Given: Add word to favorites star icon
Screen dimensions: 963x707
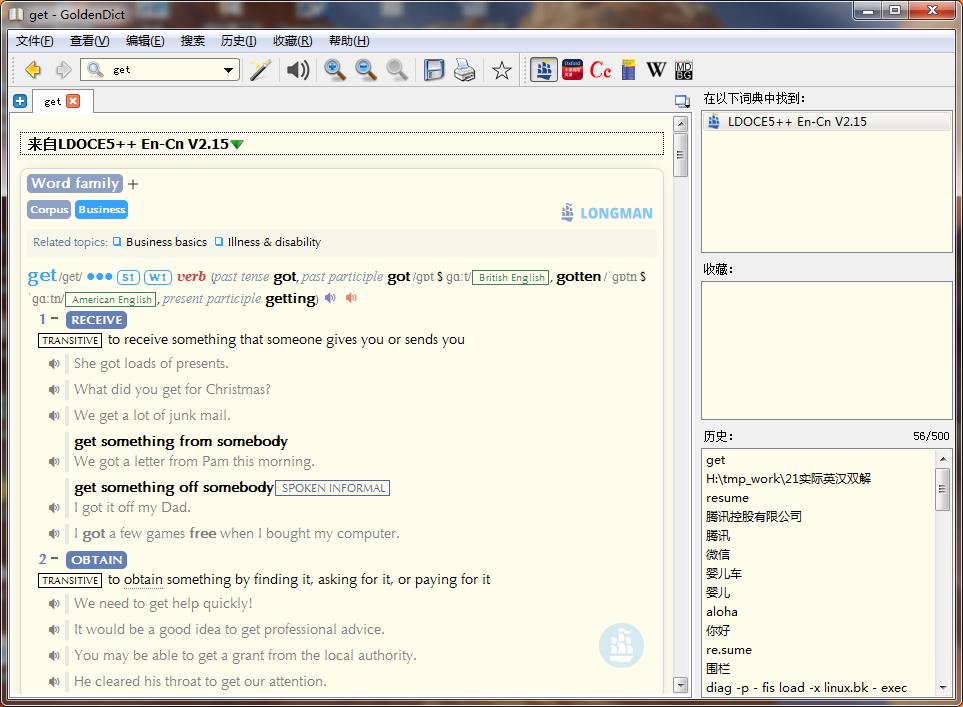Looking at the screenshot, I should point(502,70).
